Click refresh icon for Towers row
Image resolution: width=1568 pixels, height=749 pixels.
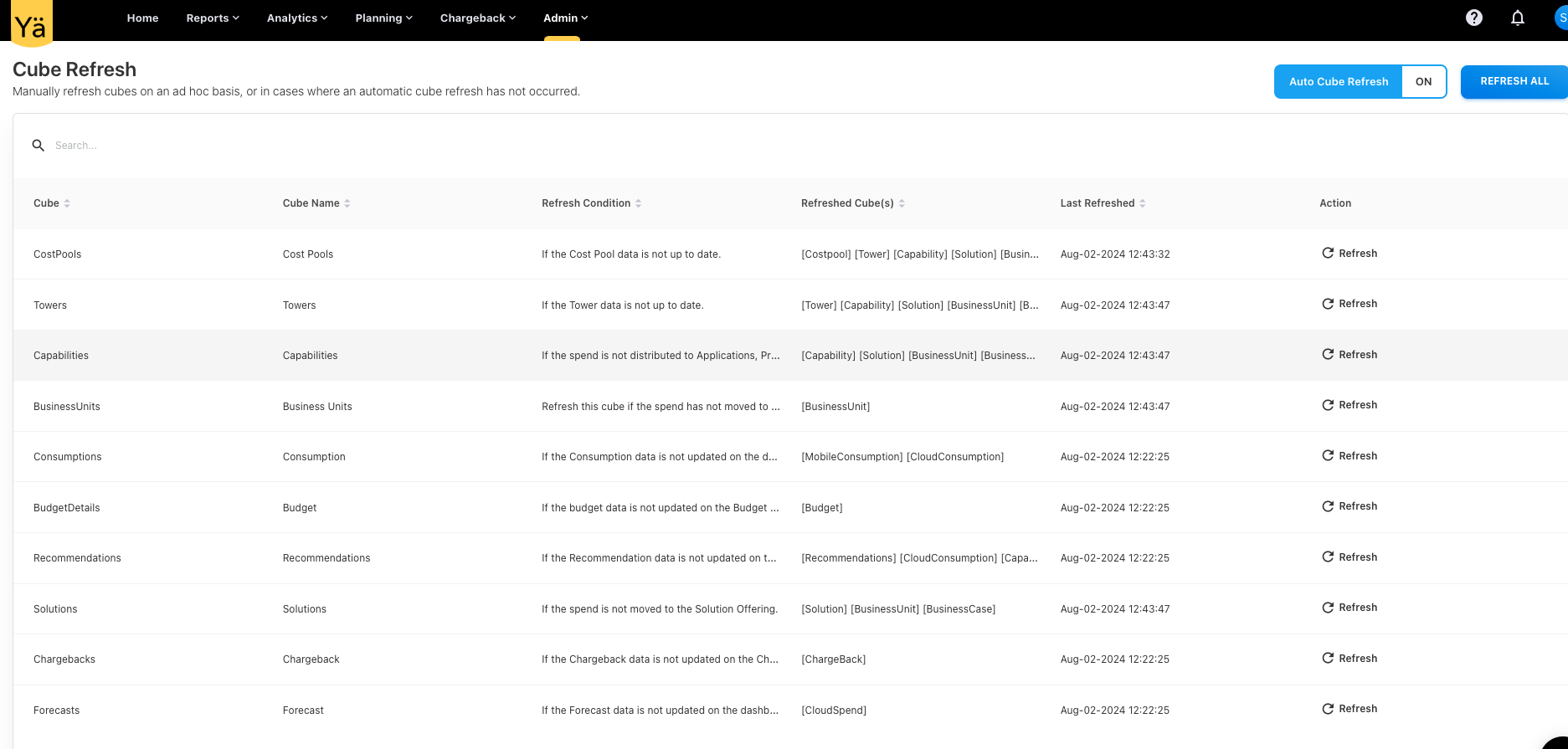[1328, 304]
